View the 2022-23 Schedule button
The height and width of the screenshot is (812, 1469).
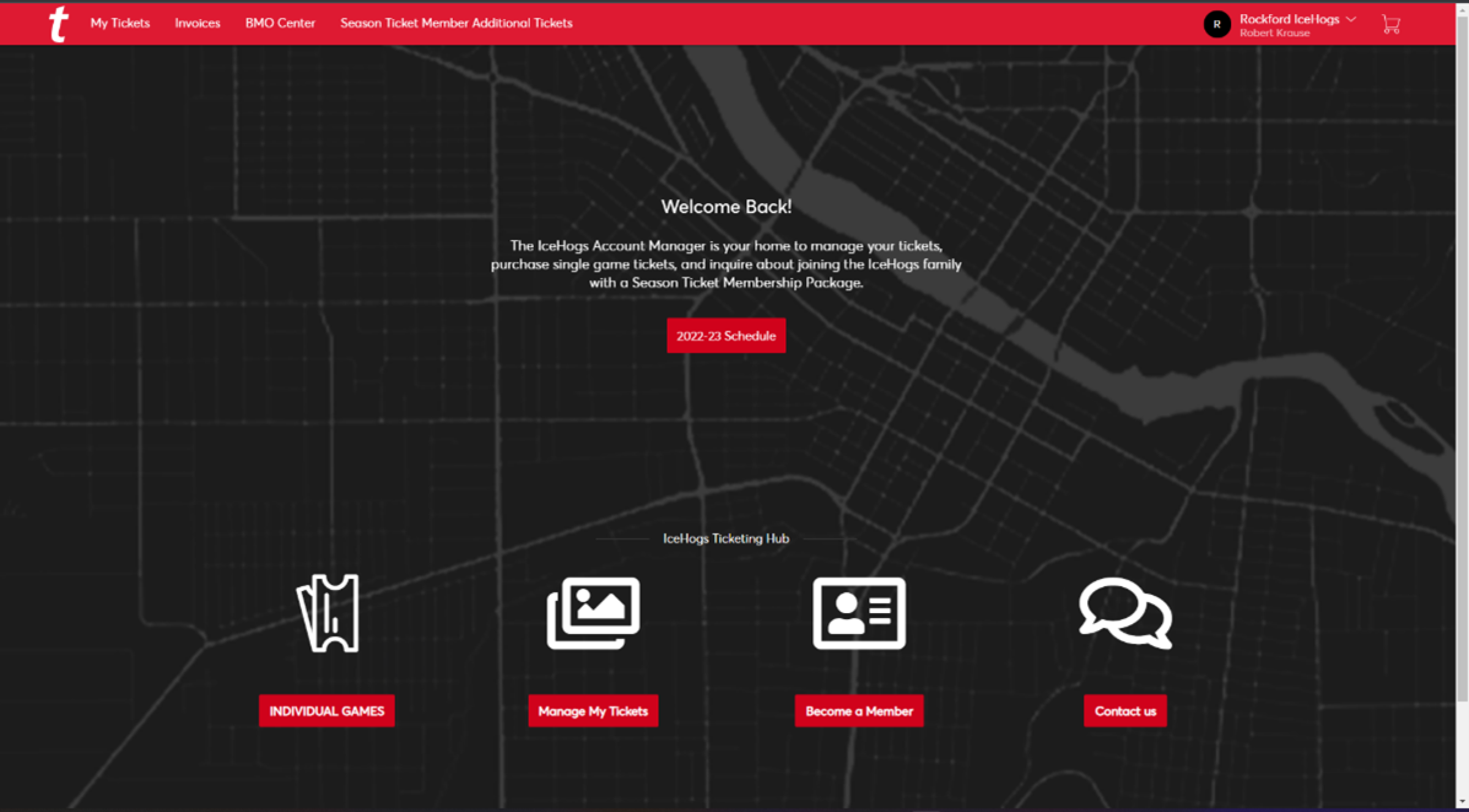[726, 335]
